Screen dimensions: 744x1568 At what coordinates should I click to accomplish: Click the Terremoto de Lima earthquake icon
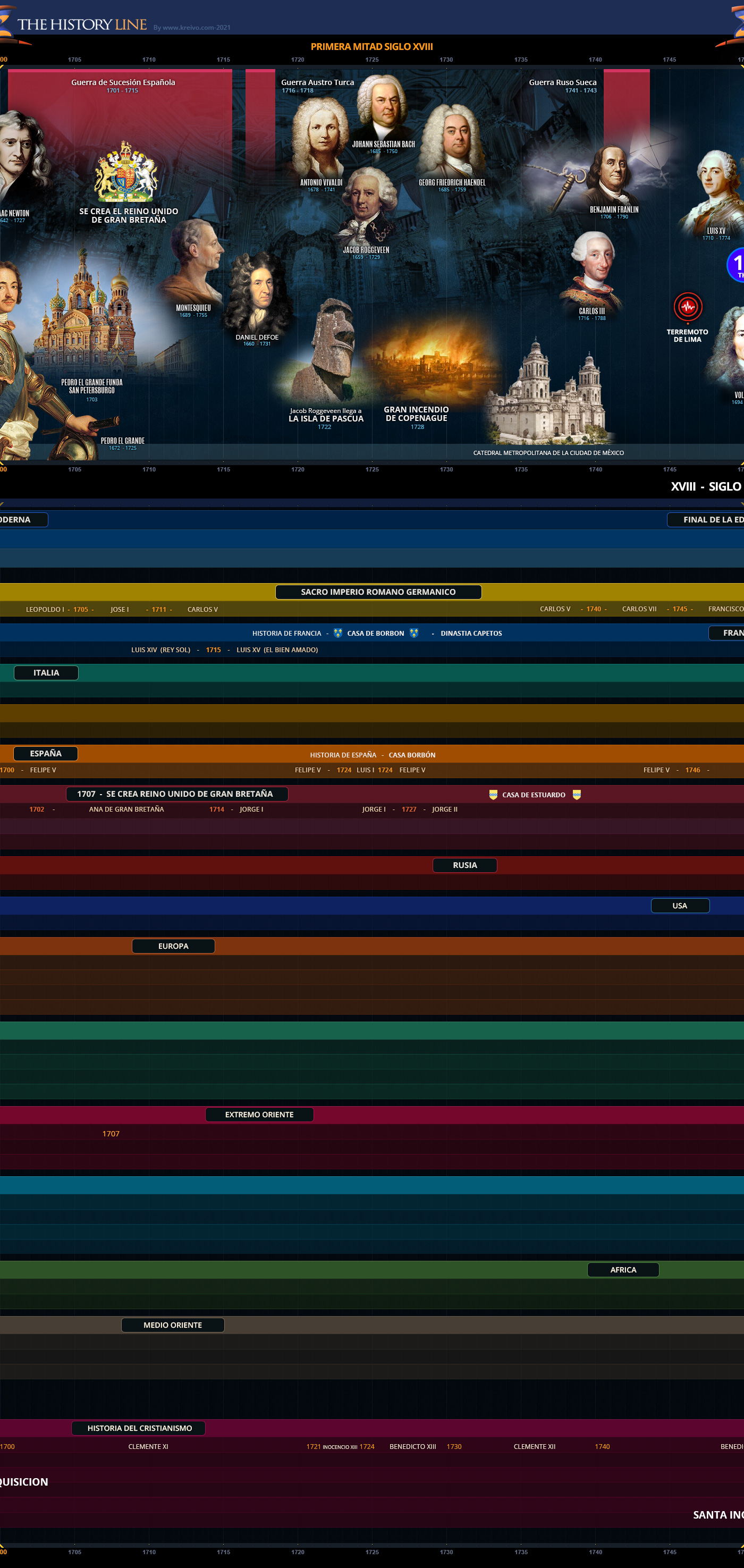[688, 307]
